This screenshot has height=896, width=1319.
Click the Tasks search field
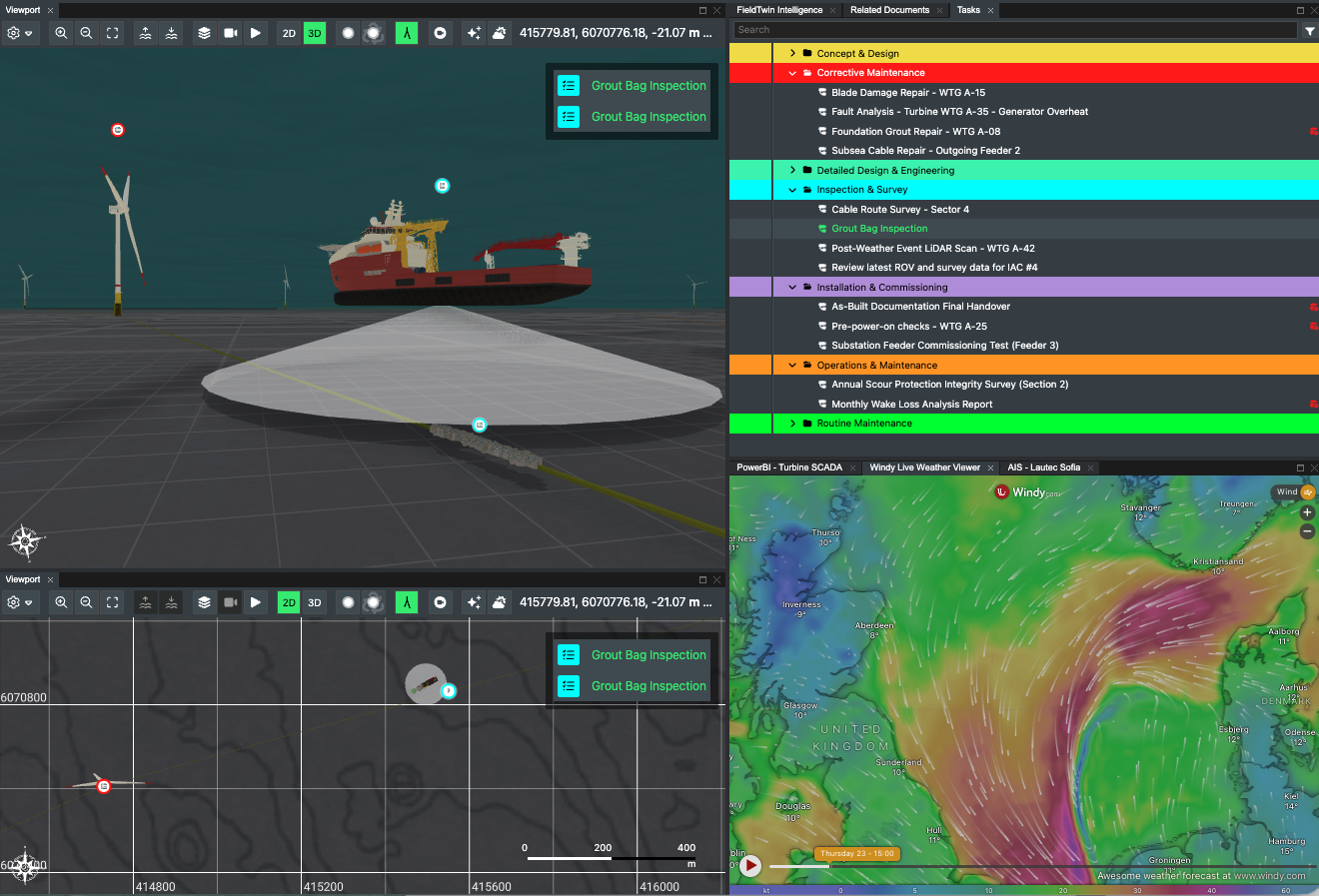click(x=1014, y=30)
